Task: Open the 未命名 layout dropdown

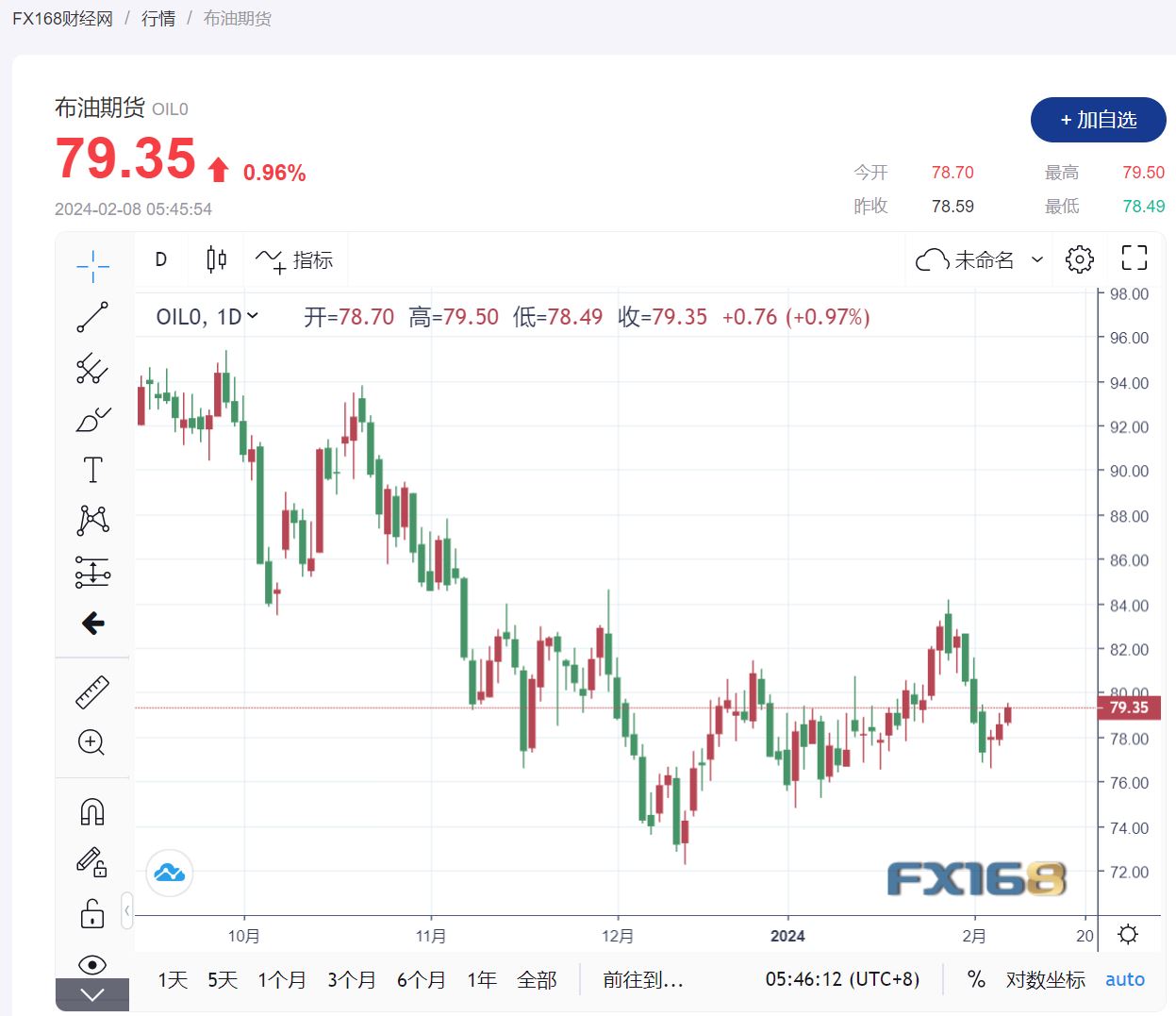Action: (1036, 259)
